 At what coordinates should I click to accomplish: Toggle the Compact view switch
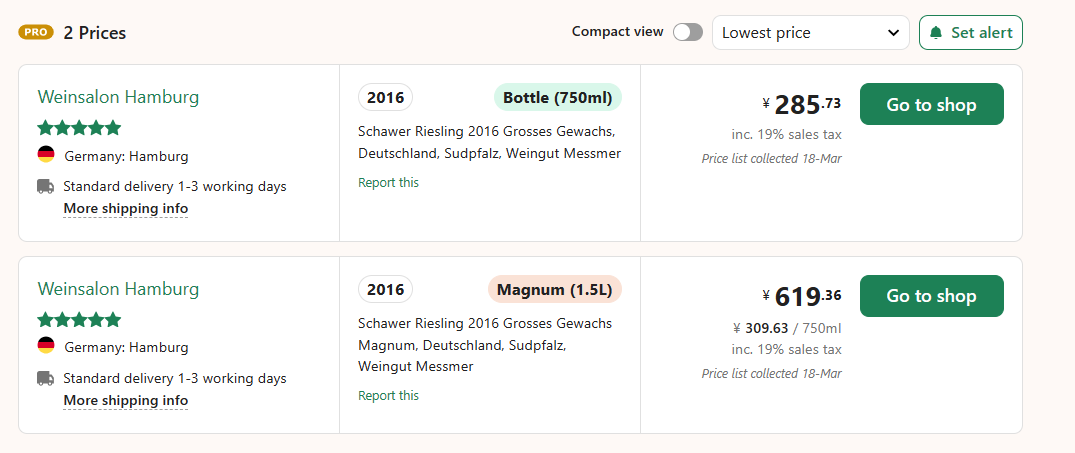pyautogui.click(x=688, y=32)
